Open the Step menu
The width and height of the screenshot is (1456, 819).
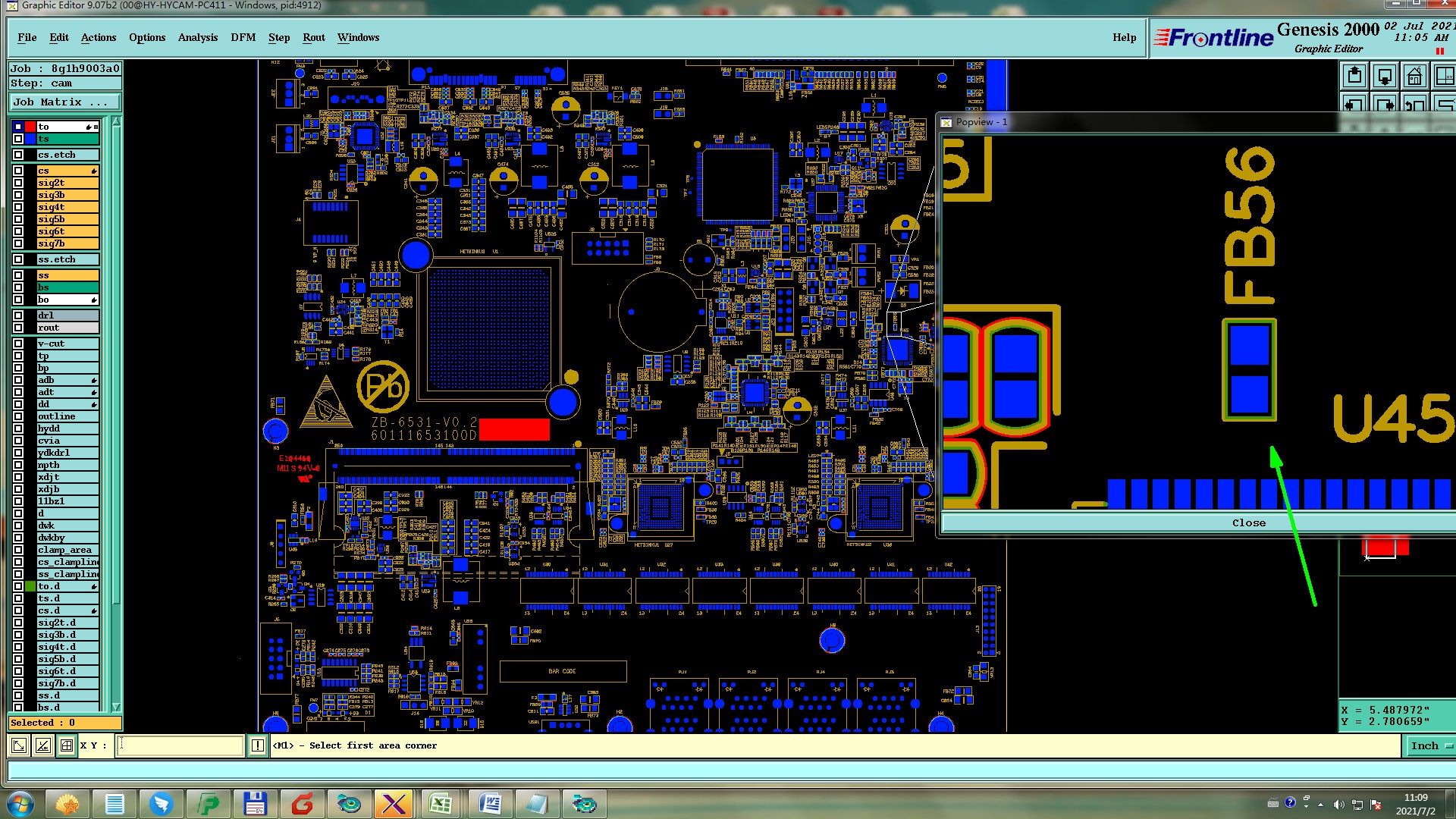(279, 37)
